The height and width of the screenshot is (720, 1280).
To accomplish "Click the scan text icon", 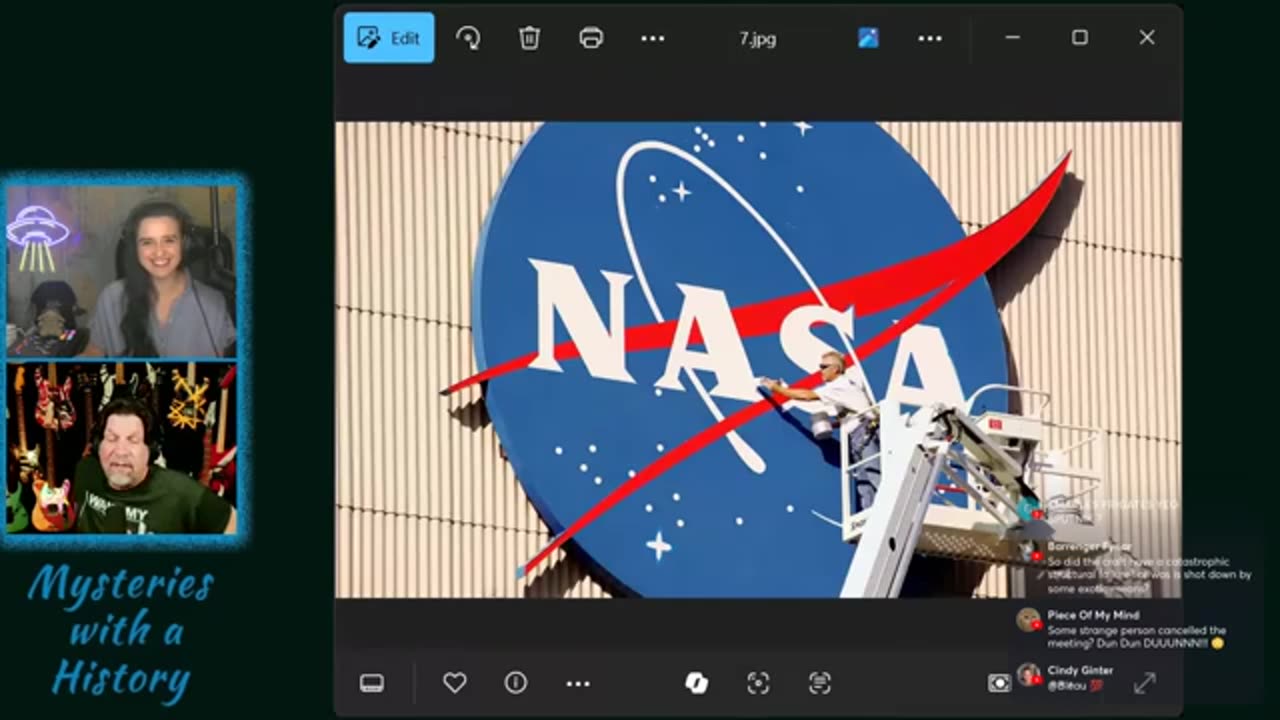I will click(820, 683).
